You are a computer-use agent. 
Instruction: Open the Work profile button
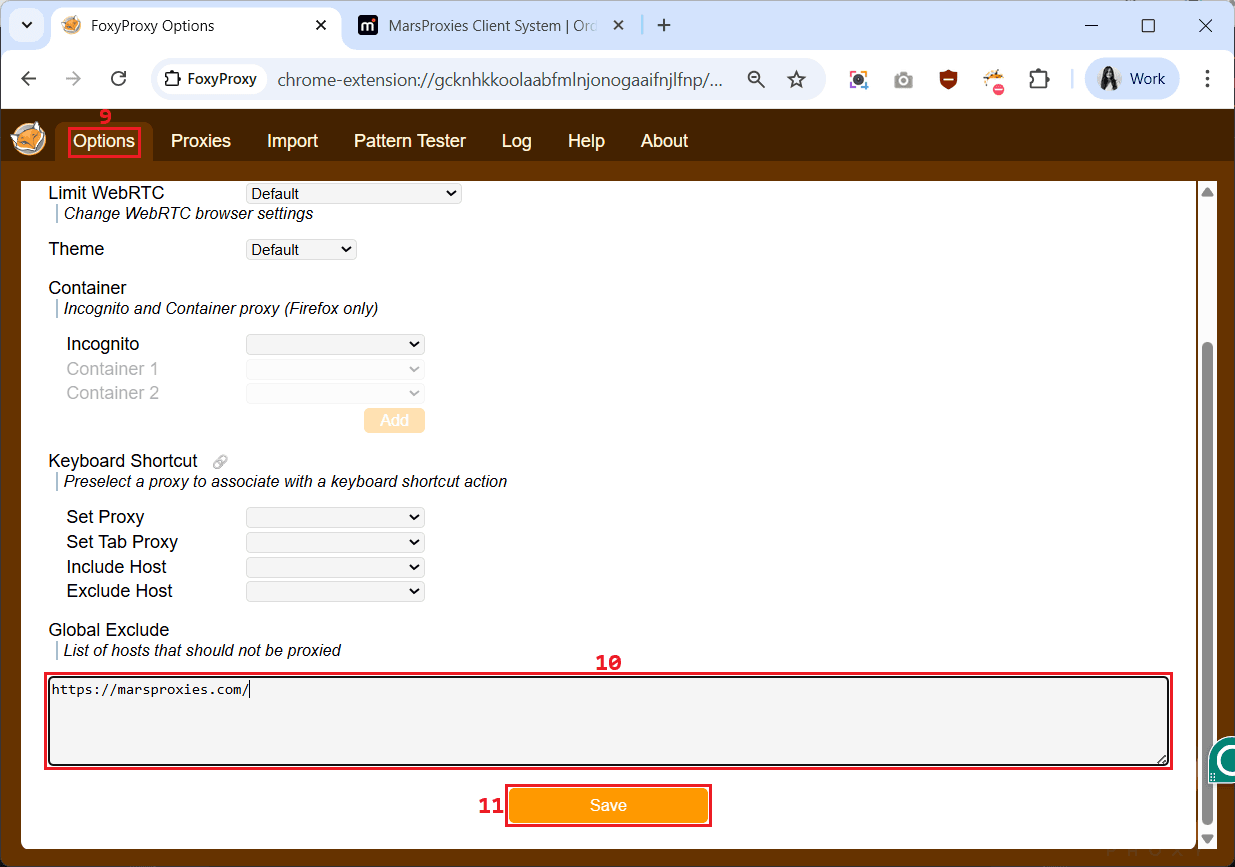[1132, 80]
